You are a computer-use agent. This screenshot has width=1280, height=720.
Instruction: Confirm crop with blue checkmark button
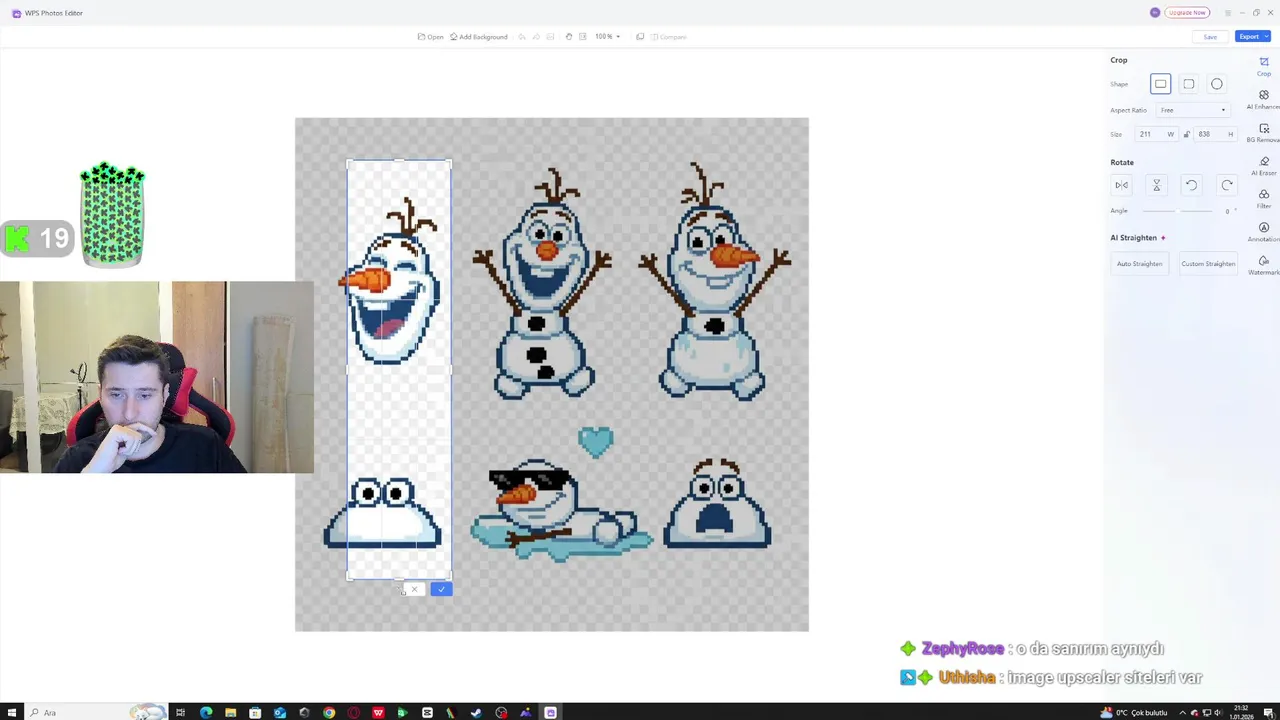(x=441, y=590)
